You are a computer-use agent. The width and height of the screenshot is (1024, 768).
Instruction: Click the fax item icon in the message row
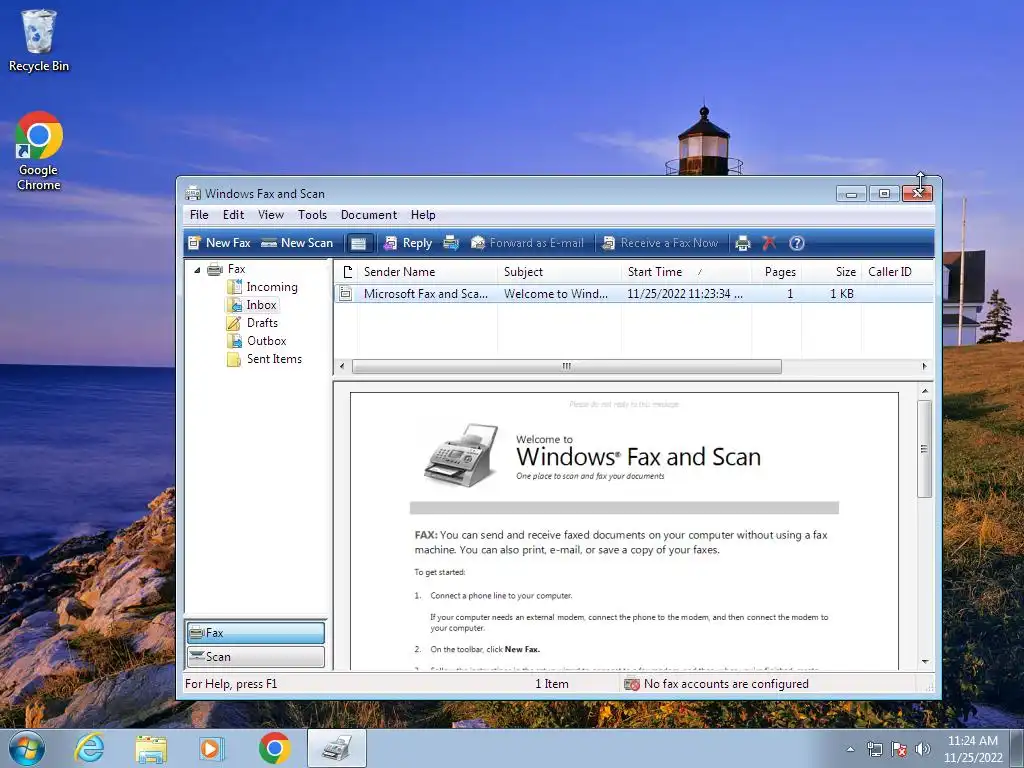(346, 294)
